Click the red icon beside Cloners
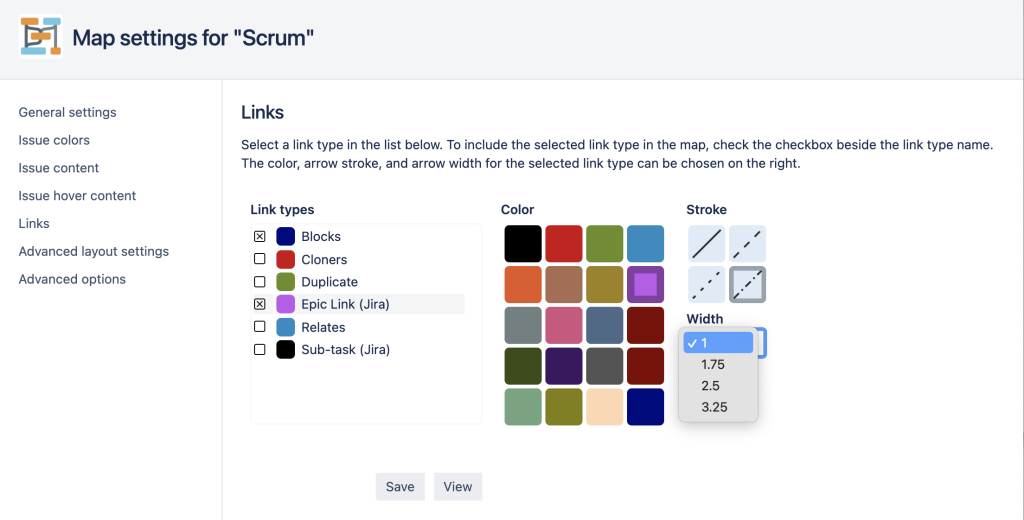 coord(285,259)
